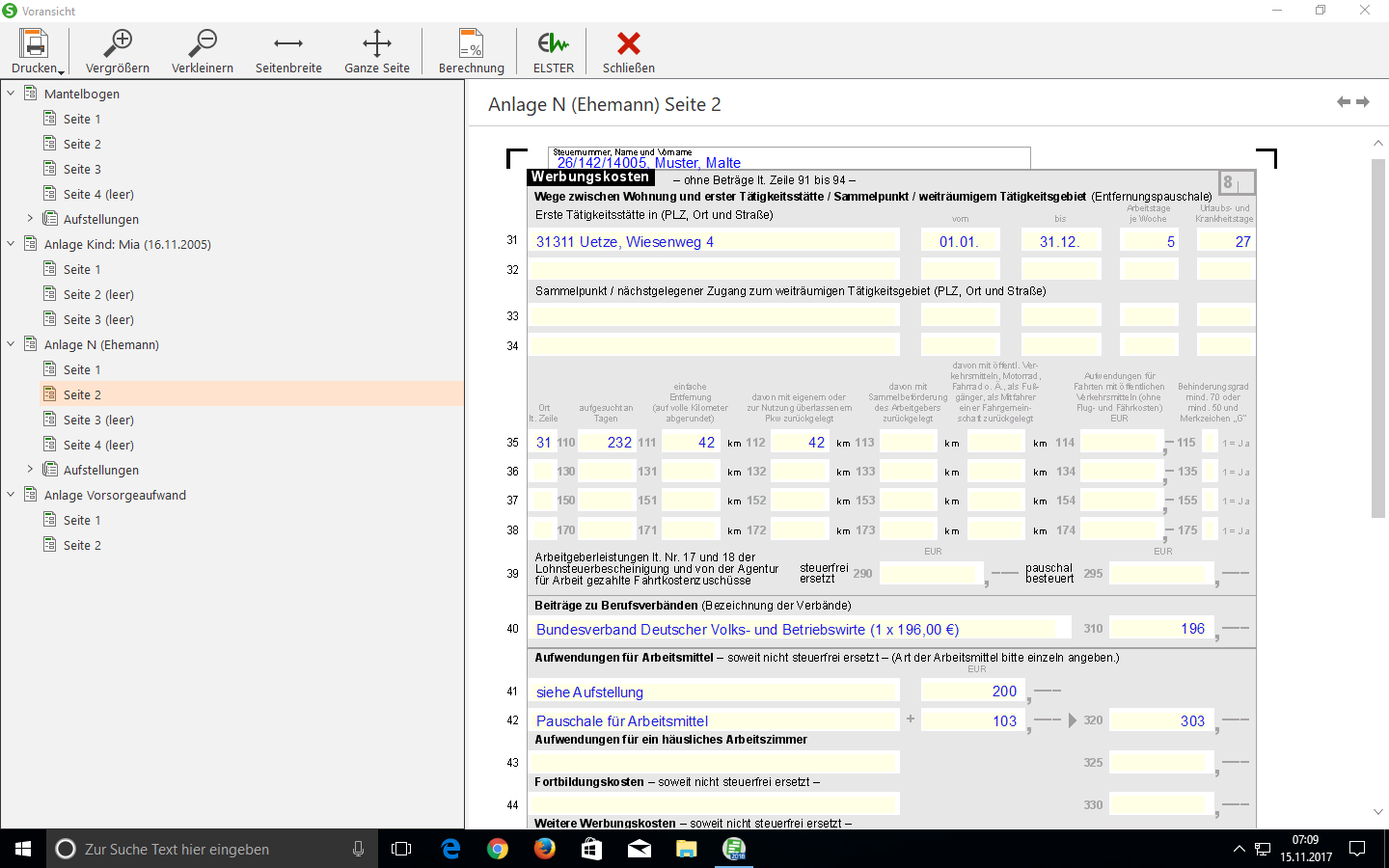Open File Explorer from taskbar
This screenshot has height=868, width=1389.
(x=686, y=849)
